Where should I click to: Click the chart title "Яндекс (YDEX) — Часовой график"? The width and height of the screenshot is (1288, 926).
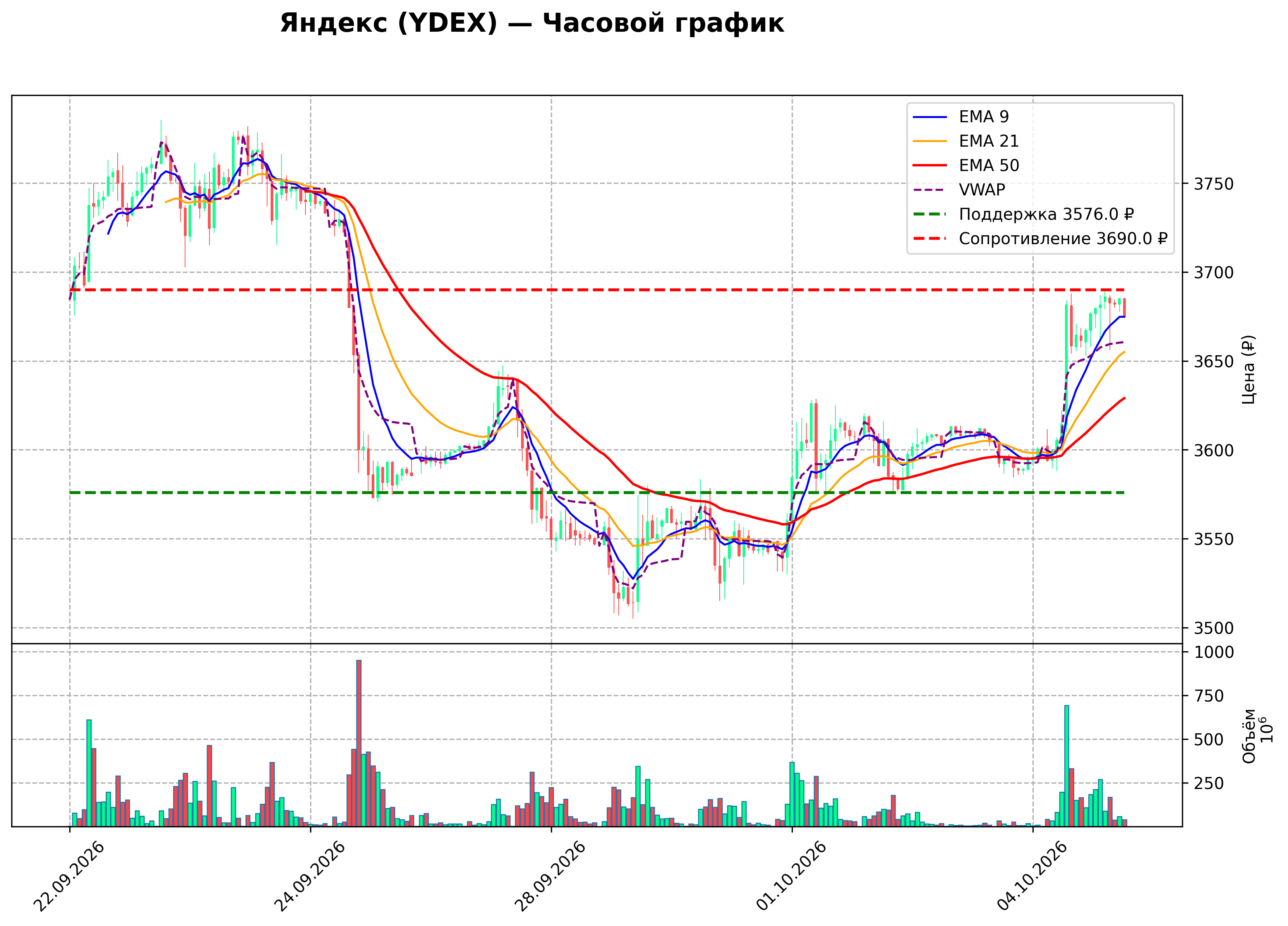532,23
